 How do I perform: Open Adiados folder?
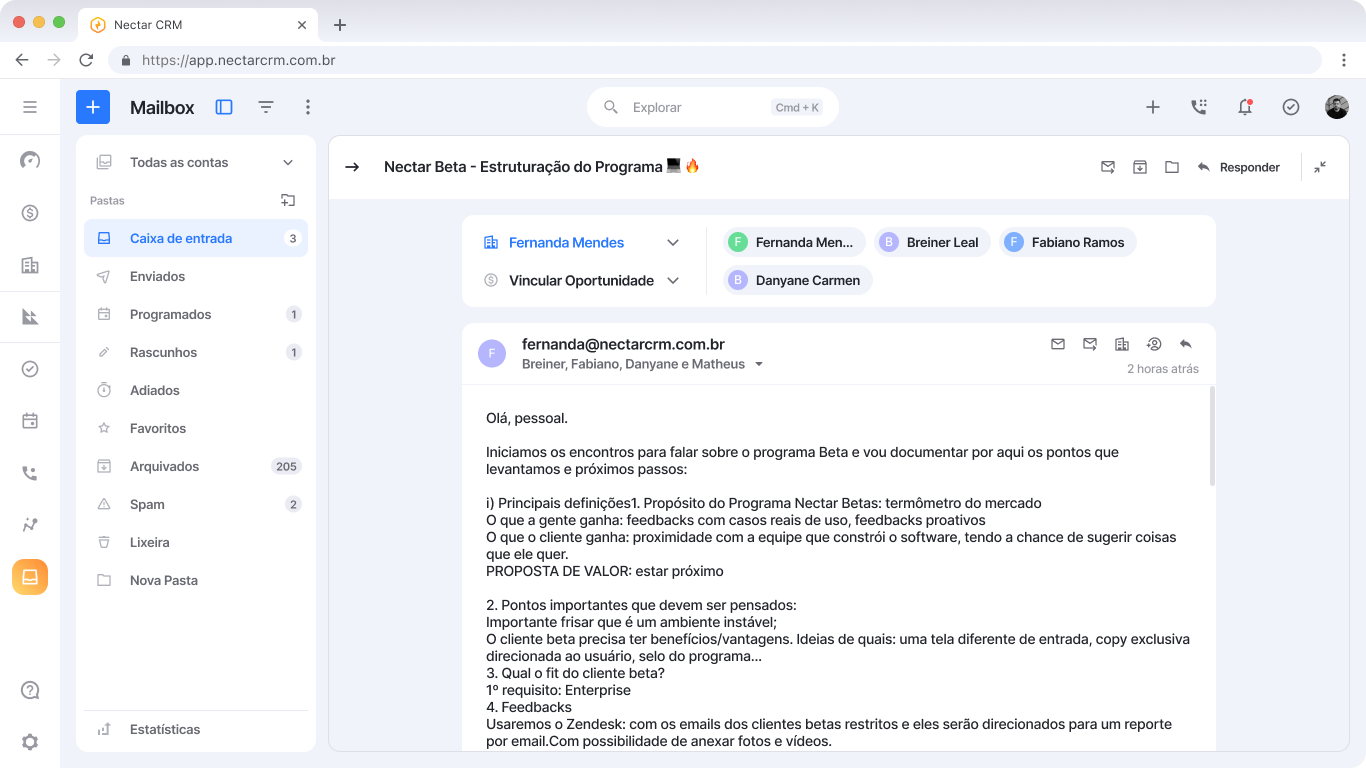196,390
